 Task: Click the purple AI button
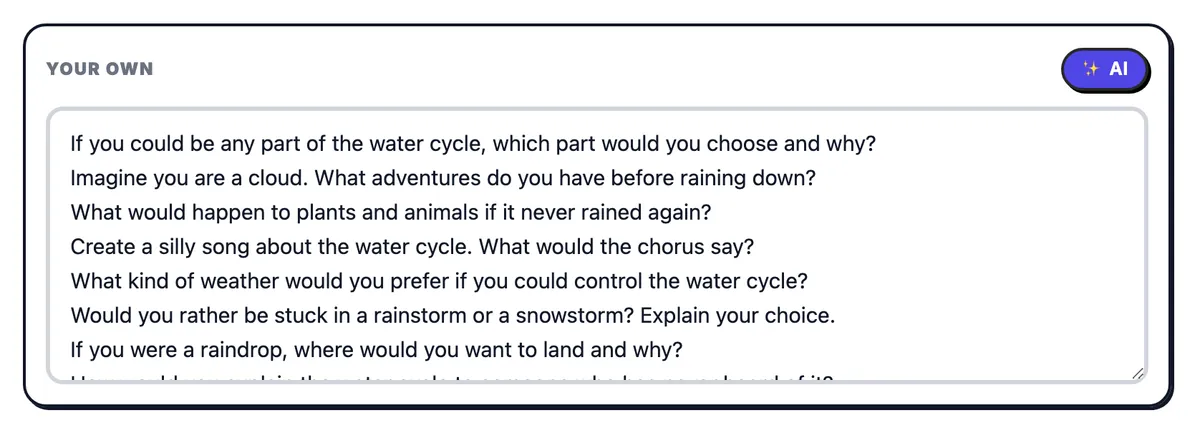1105,69
